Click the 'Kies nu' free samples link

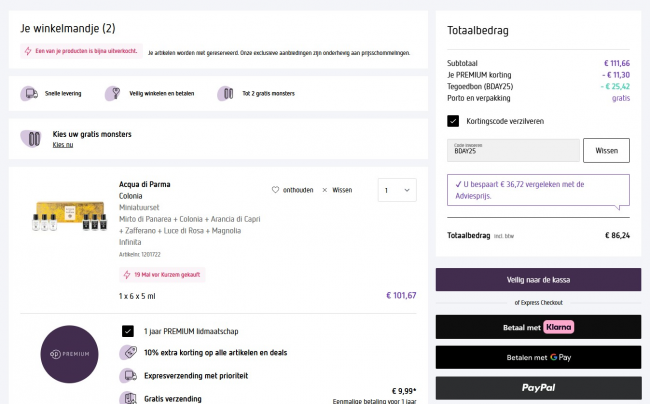pyautogui.click(x=63, y=146)
